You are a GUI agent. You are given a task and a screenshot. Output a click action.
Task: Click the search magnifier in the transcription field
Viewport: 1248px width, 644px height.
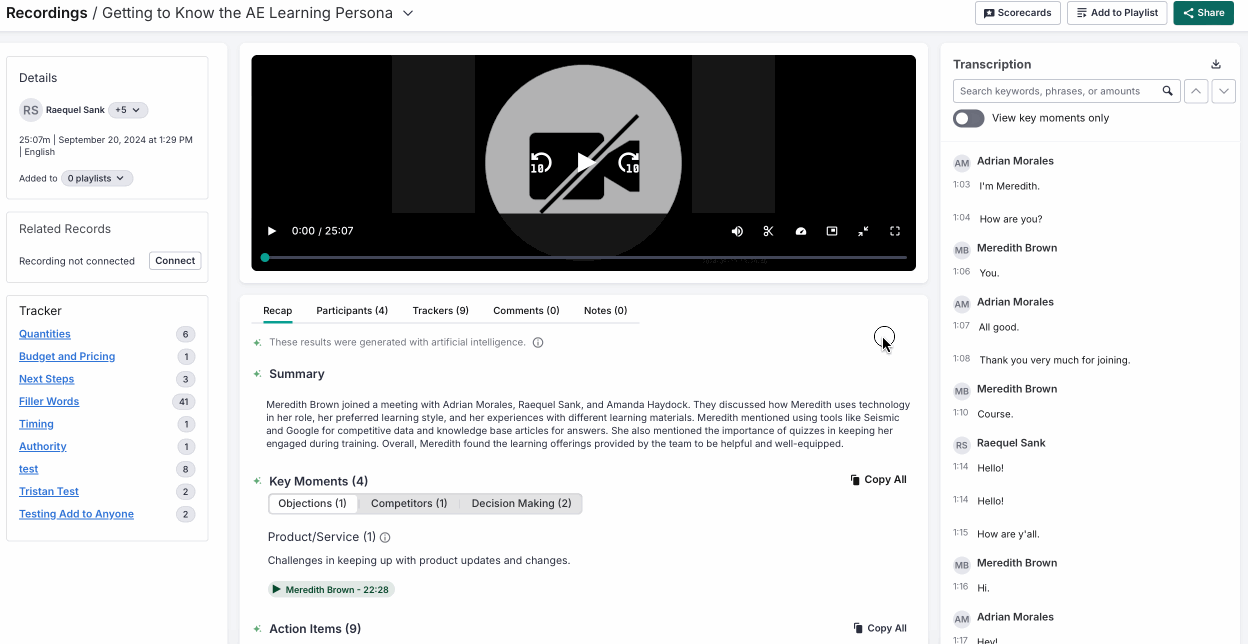pos(1167,90)
